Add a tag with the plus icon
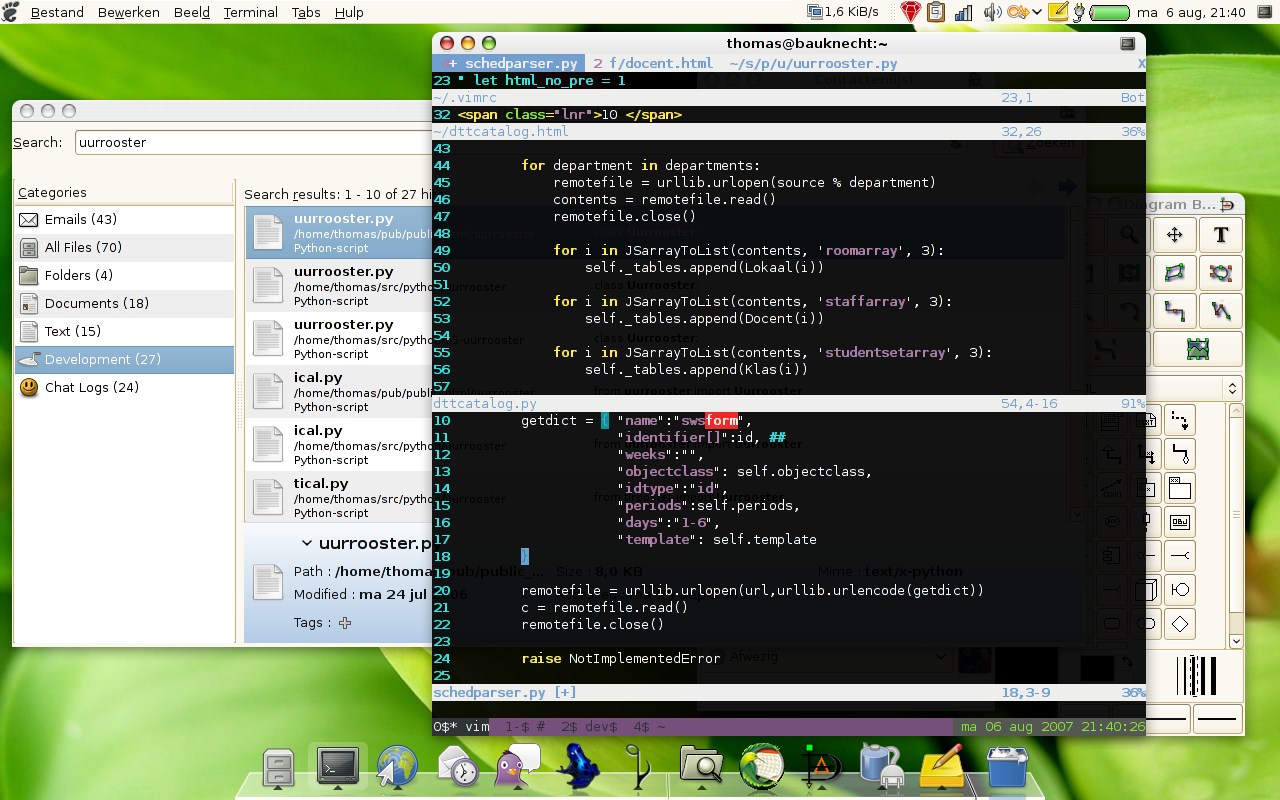1280x800 pixels. [x=345, y=623]
